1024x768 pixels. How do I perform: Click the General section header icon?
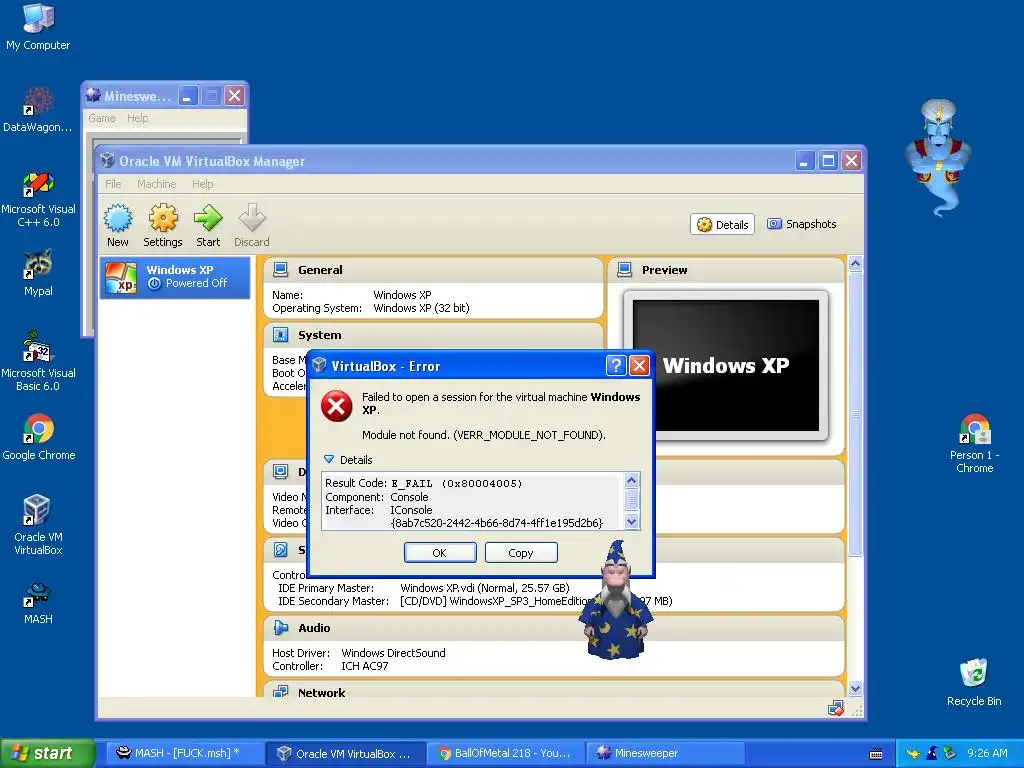pyautogui.click(x=281, y=270)
